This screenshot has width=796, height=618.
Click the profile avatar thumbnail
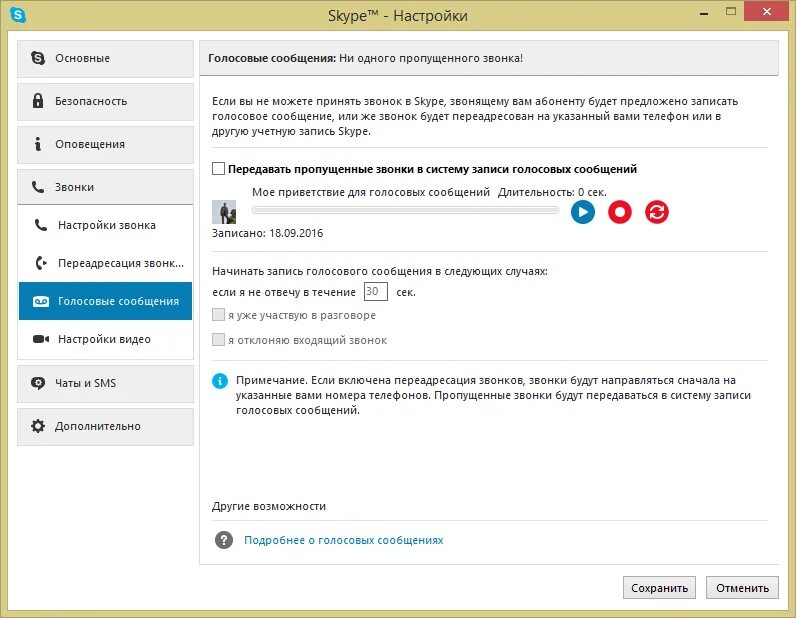coord(224,212)
